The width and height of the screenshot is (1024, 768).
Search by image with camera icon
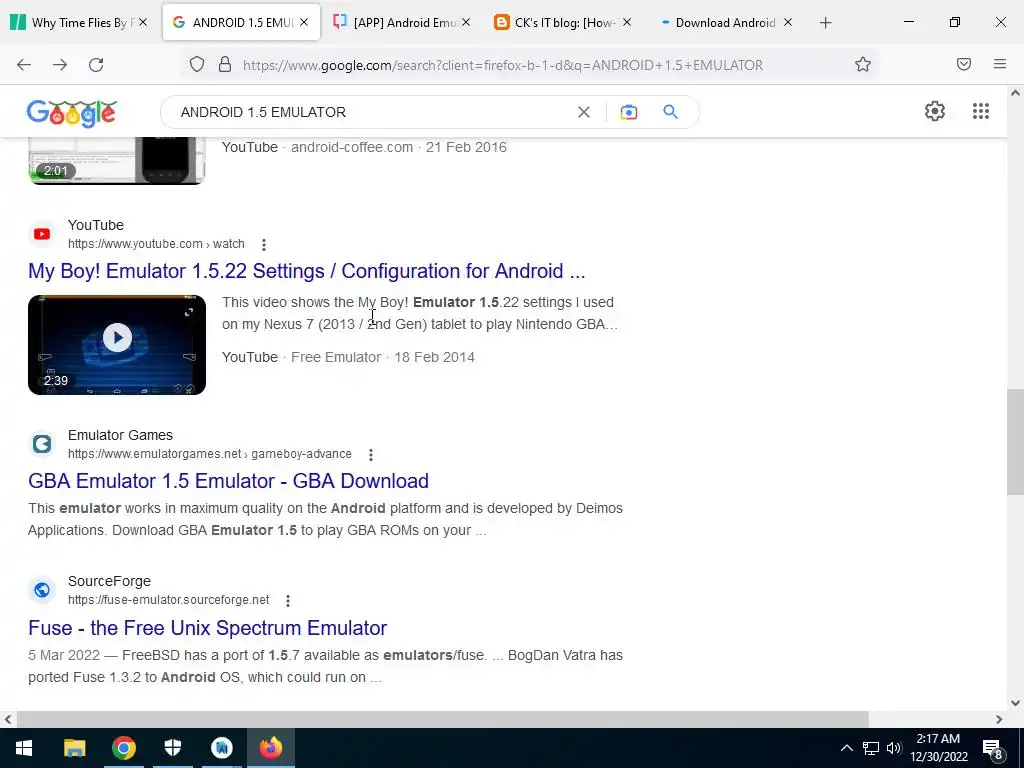[x=629, y=112]
